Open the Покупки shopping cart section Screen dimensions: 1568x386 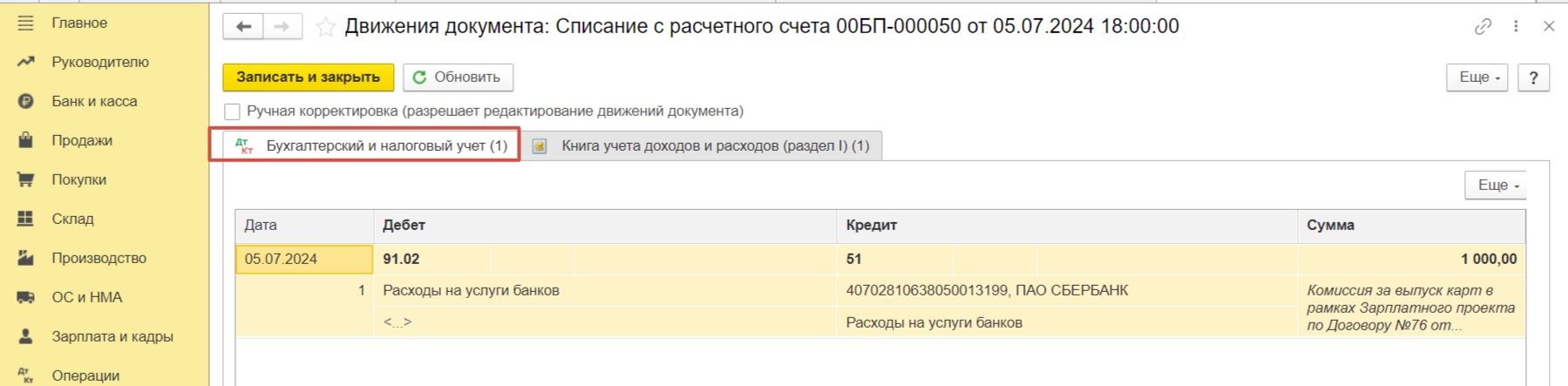[x=78, y=179]
